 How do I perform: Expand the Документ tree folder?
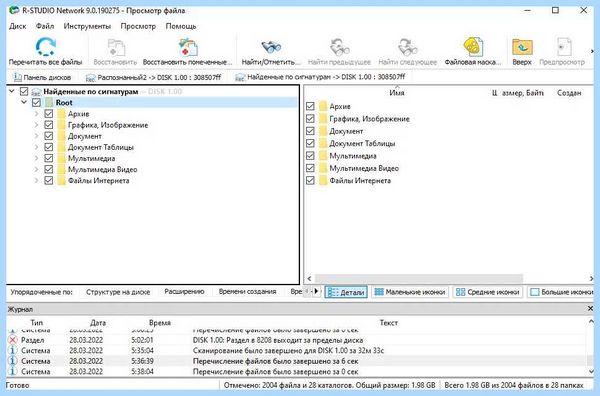tap(36, 136)
